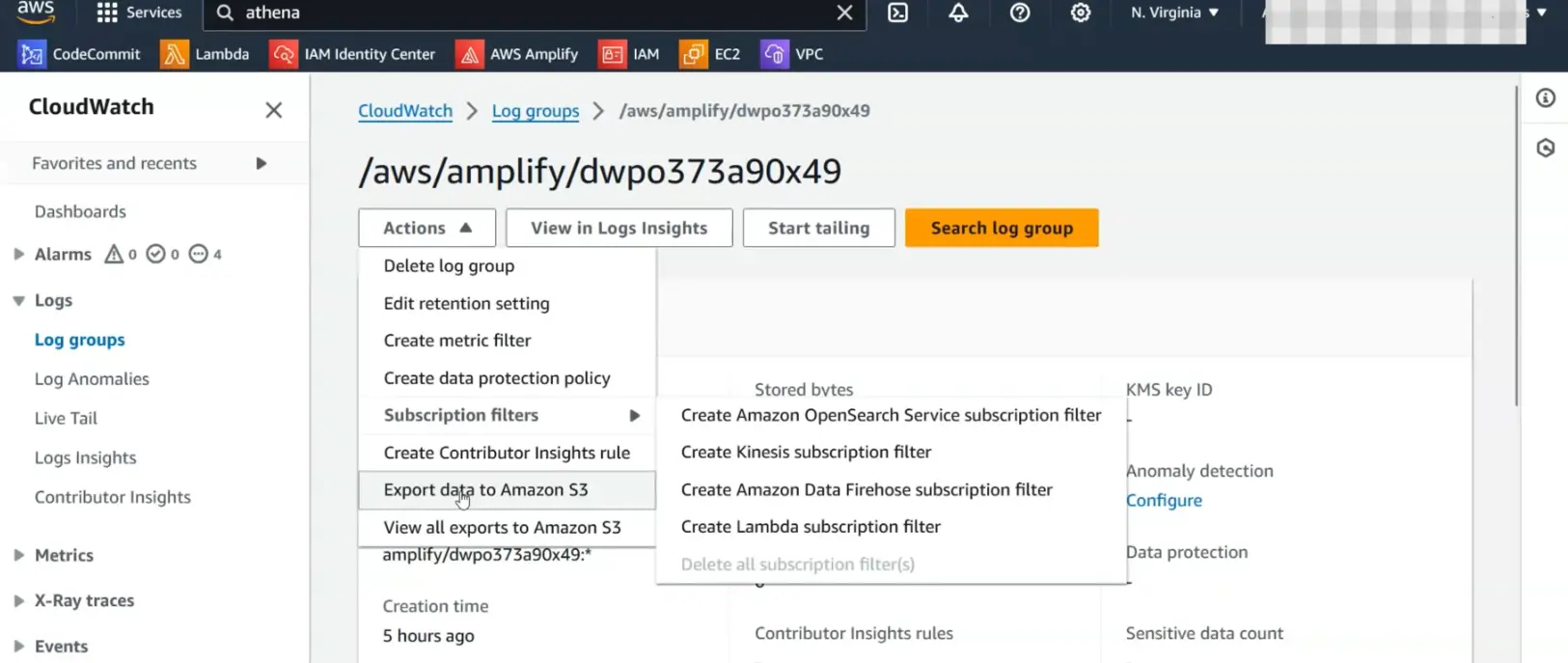Screen dimensions: 1568x663
Task: Close the CloudWatch navigation panel
Action: [x=274, y=109]
